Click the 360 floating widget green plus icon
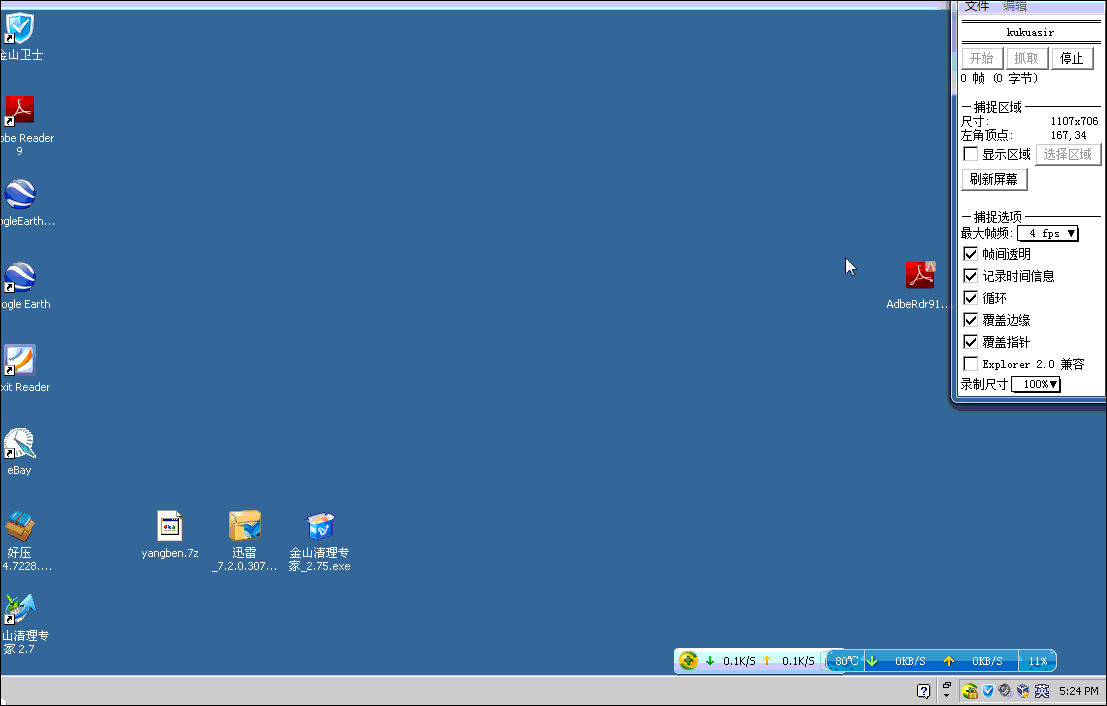 (x=688, y=661)
